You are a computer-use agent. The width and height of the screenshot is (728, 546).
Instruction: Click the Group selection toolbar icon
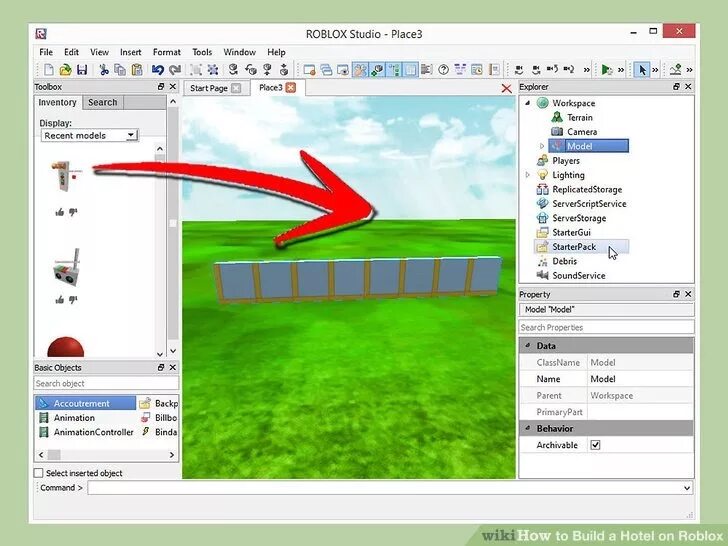click(196, 70)
